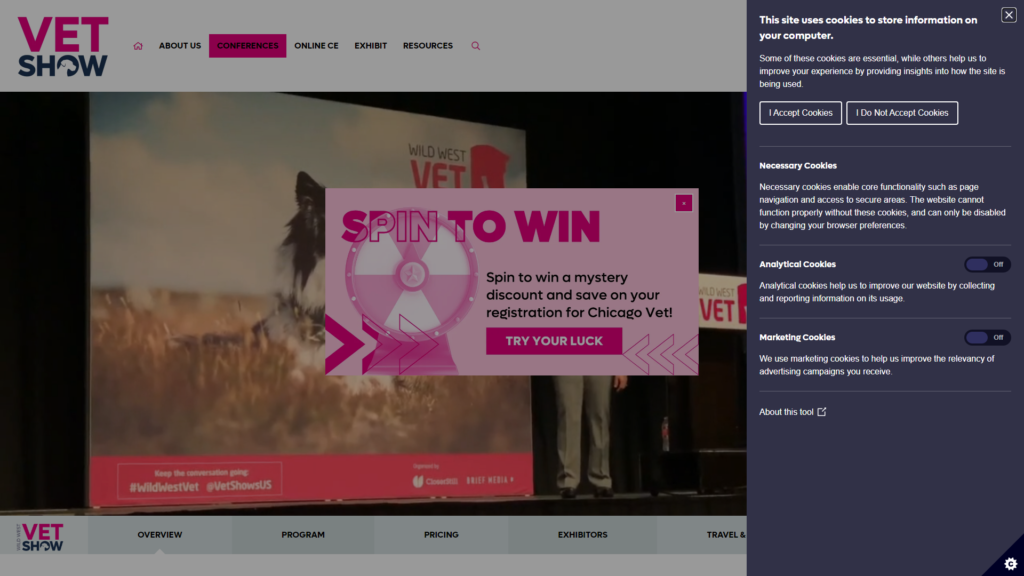Open the About Us menu
Screen dimensions: 1024x576
(180, 46)
